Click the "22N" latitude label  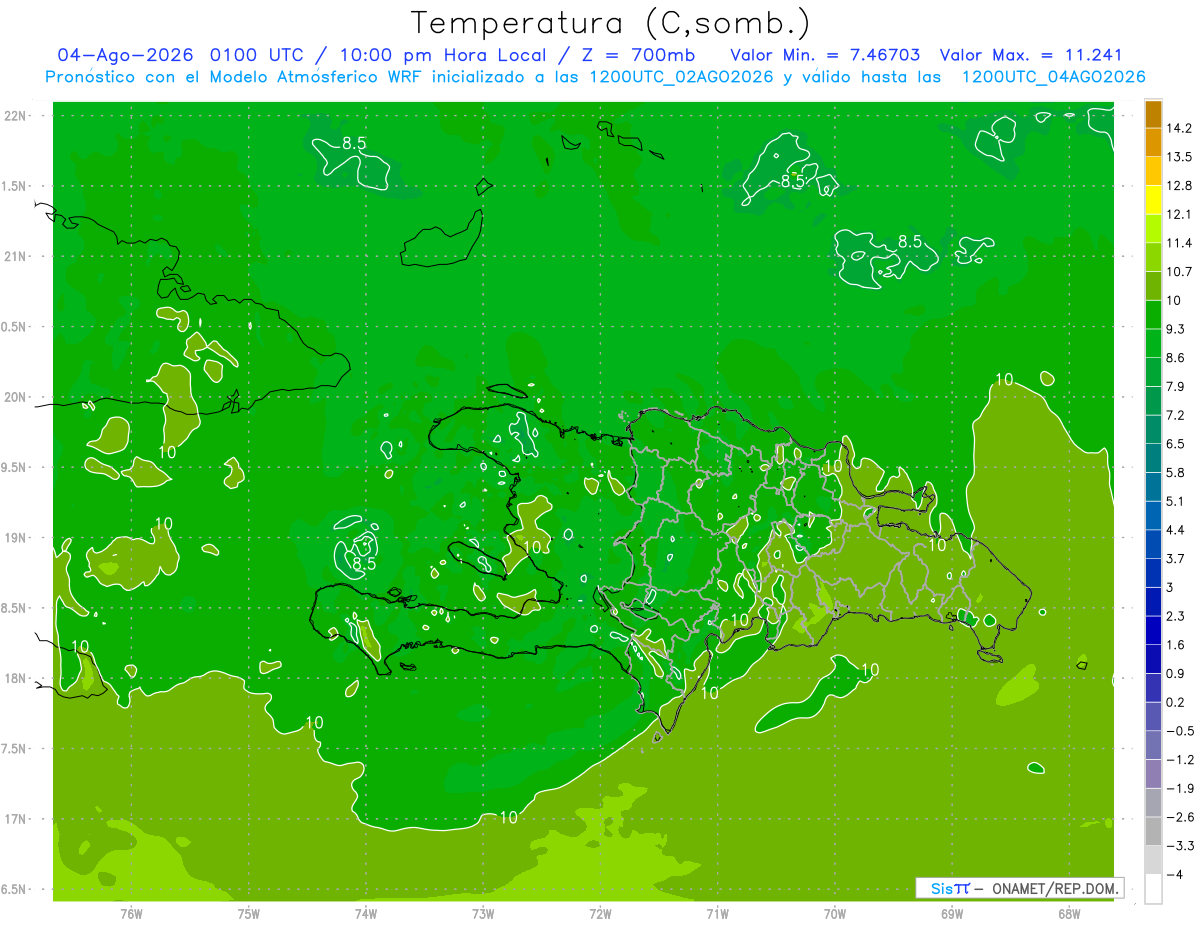tap(15, 116)
